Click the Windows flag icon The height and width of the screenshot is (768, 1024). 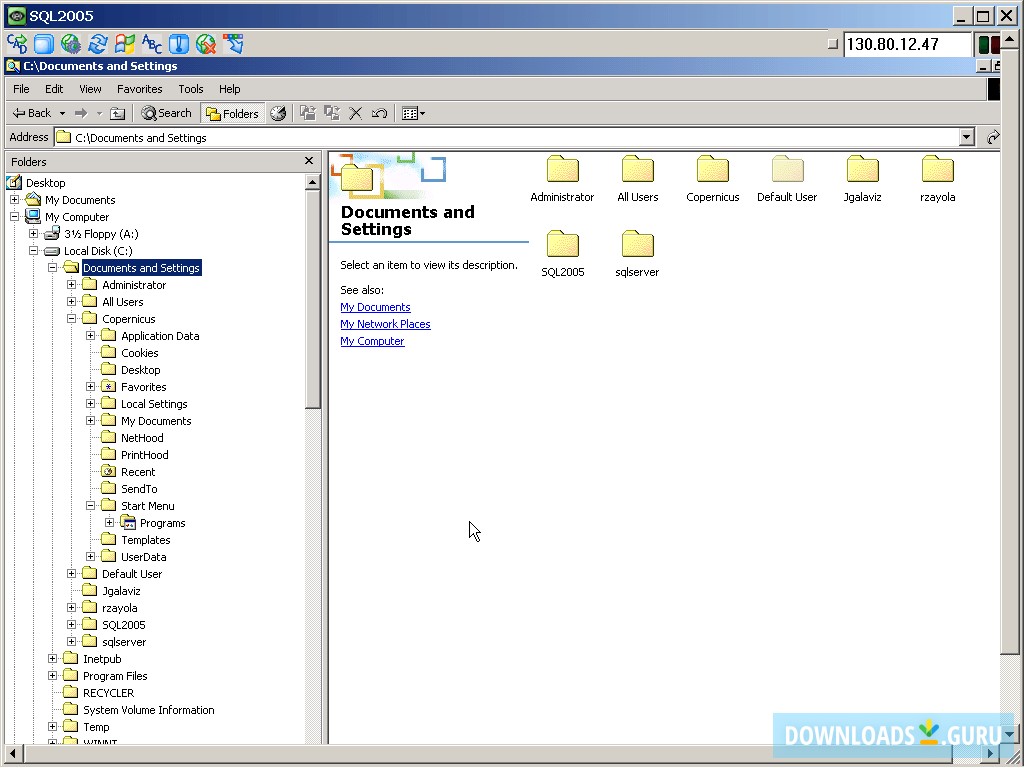click(125, 44)
